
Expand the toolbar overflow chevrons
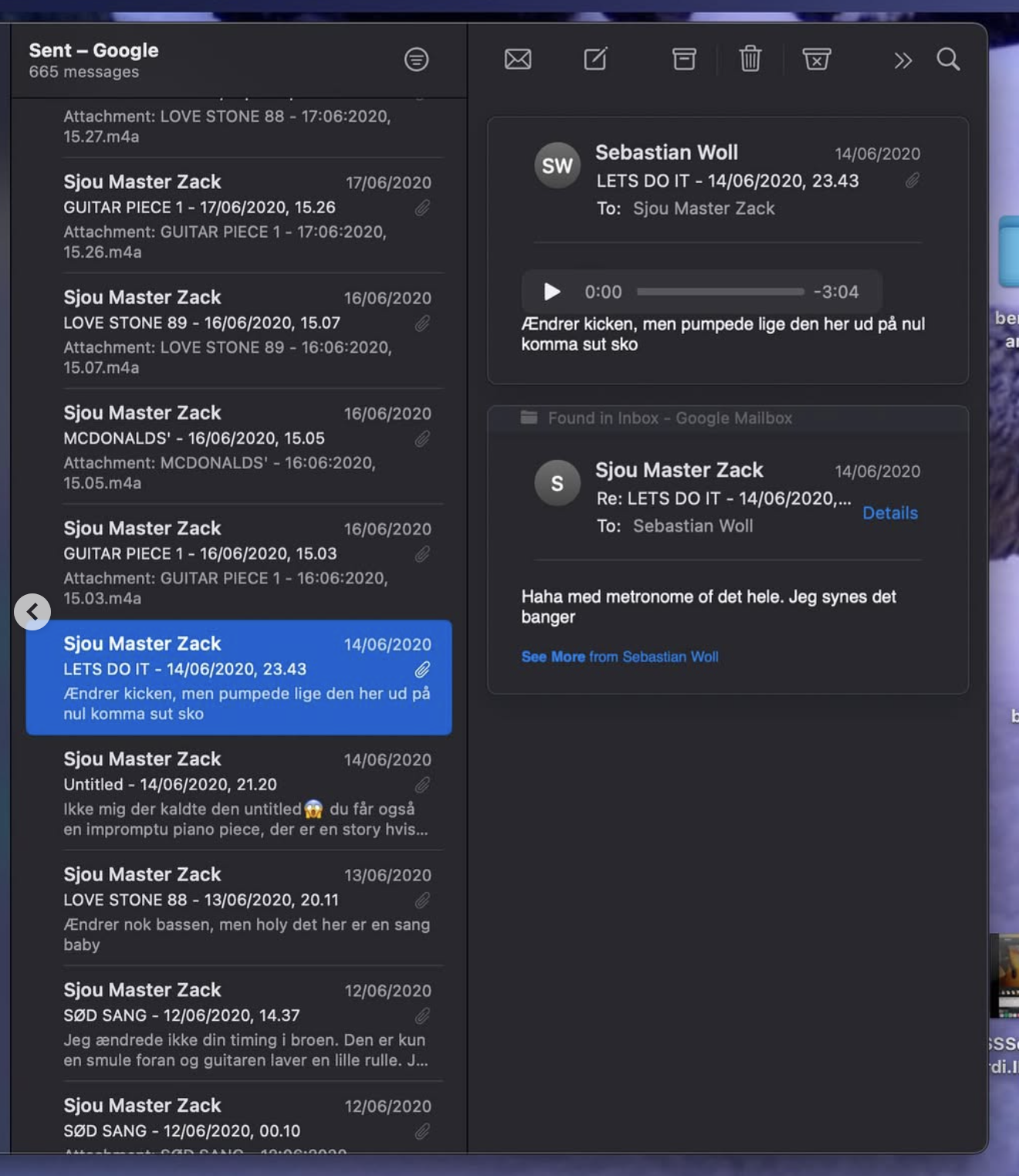[902, 60]
